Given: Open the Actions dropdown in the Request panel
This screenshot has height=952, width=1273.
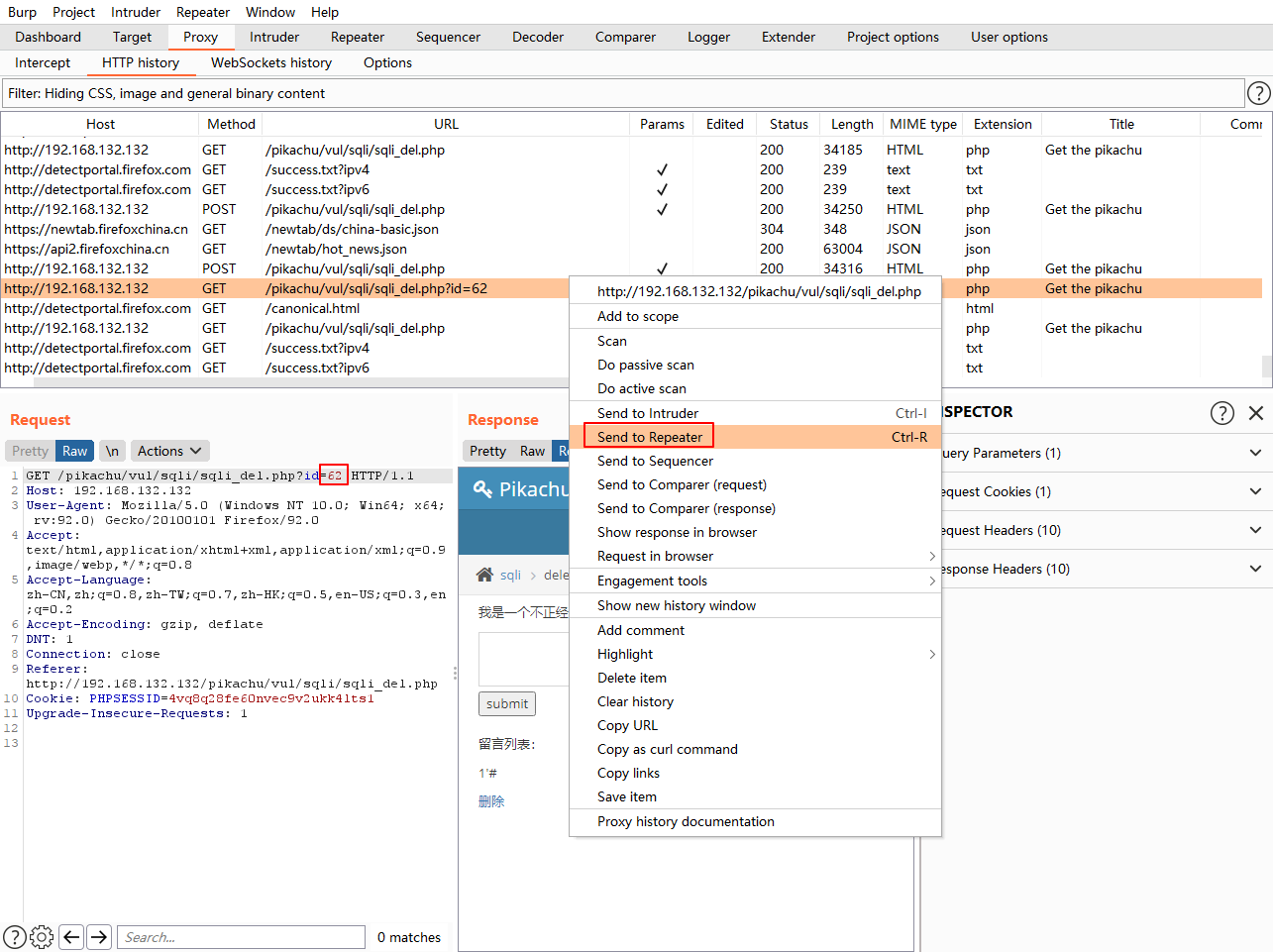Looking at the screenshot, I should tap(170, 451).
